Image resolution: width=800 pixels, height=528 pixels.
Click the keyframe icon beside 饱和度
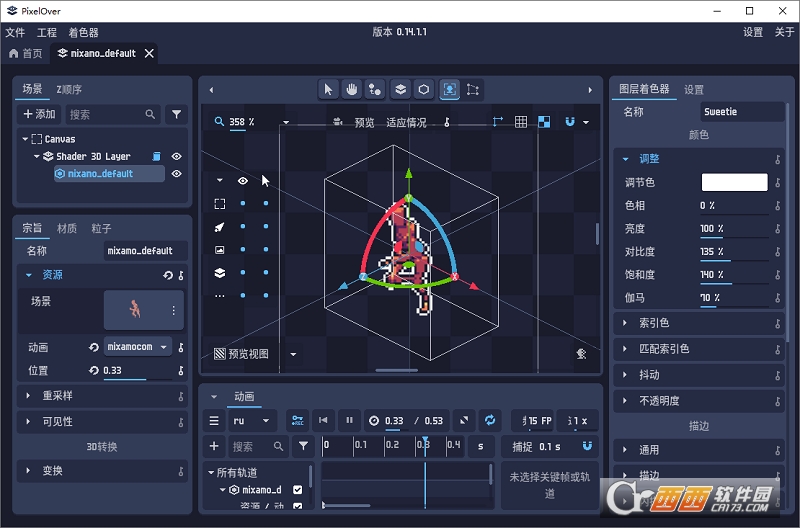778,274
